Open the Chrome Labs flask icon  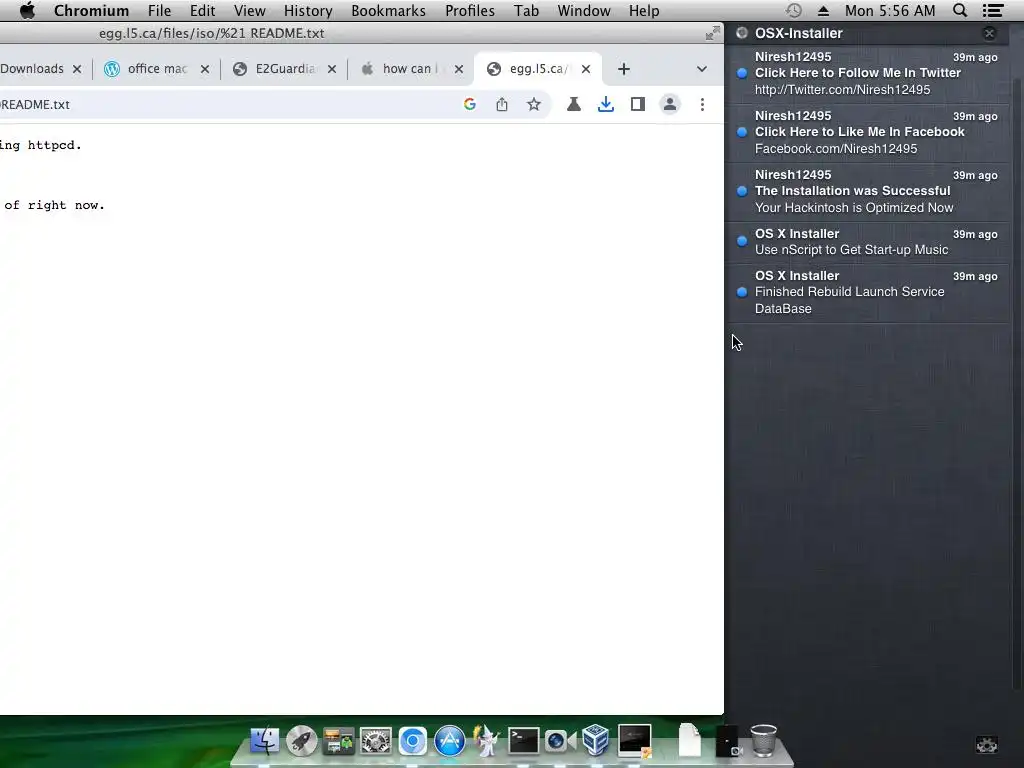pyautogui.click(x=573, y=104)
